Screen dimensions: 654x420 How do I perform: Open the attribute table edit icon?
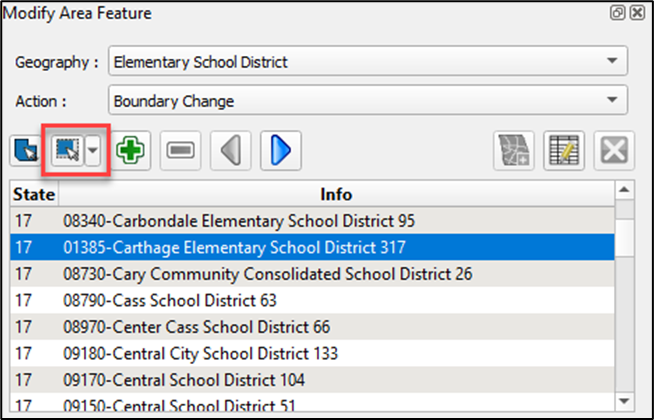click(x=562, y=151)
